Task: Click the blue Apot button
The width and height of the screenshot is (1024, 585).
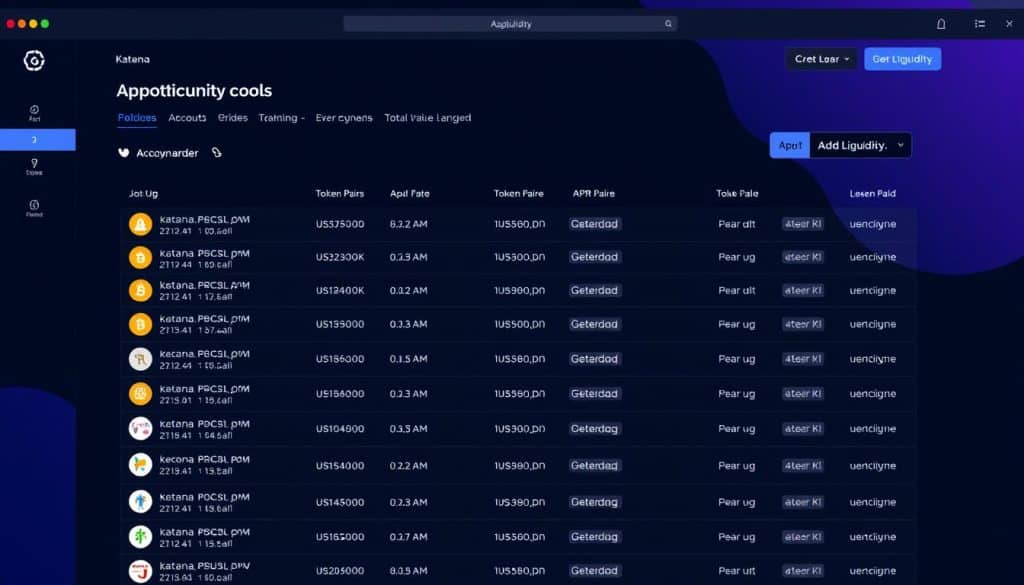Action: click(790, 146)
